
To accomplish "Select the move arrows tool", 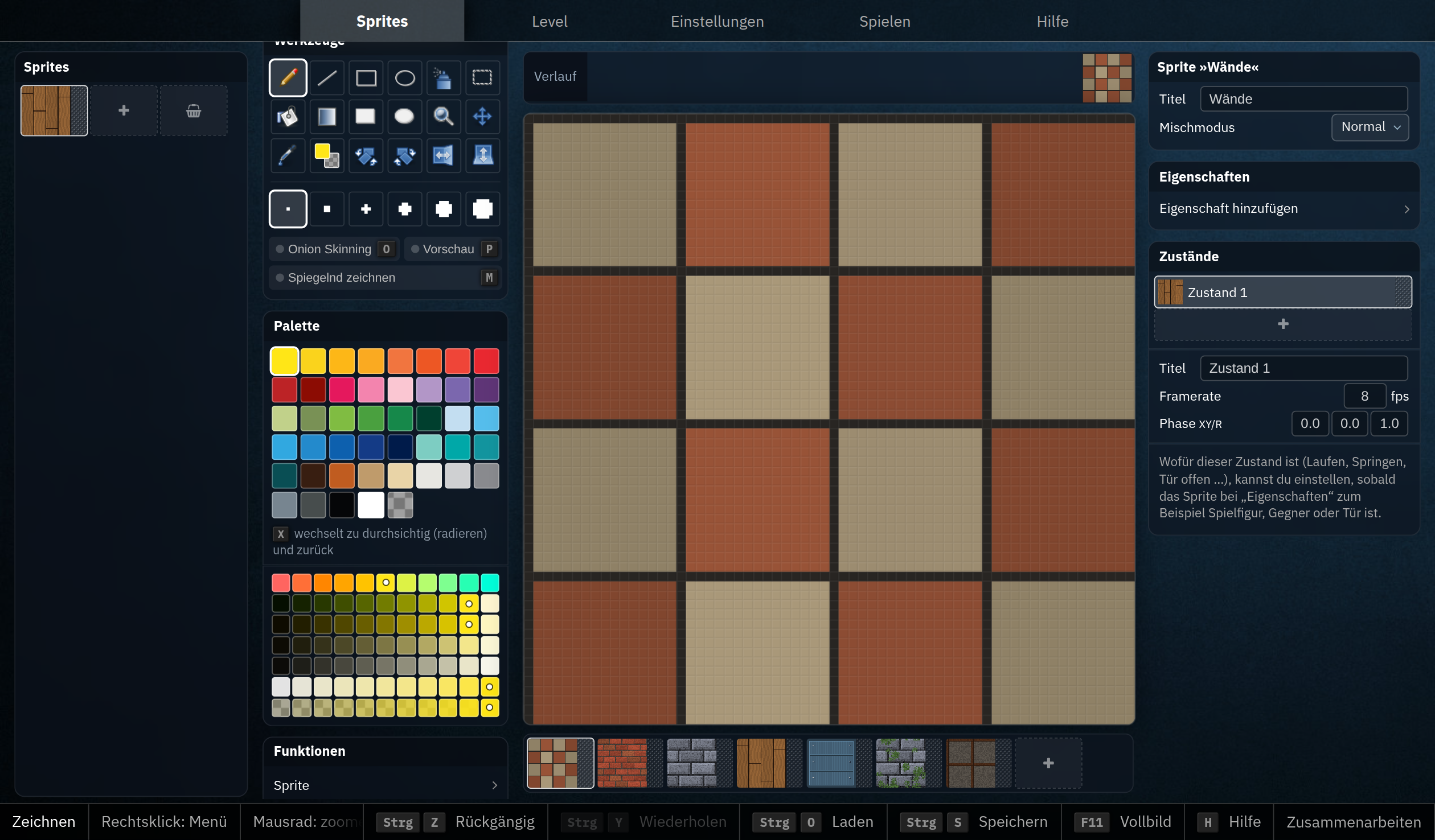I will click(x=482, y=117).
